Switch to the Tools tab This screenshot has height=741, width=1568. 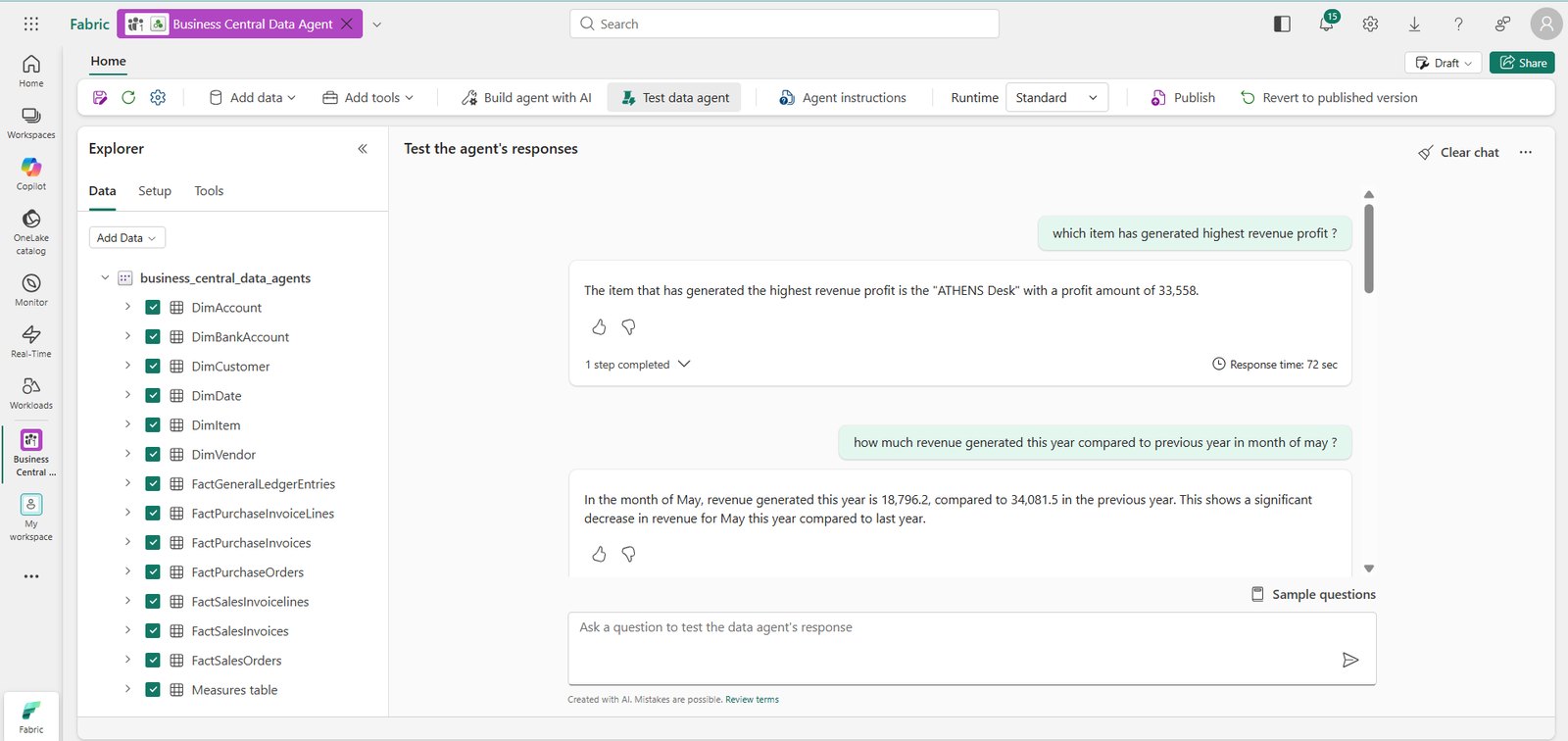click(209, 191)
